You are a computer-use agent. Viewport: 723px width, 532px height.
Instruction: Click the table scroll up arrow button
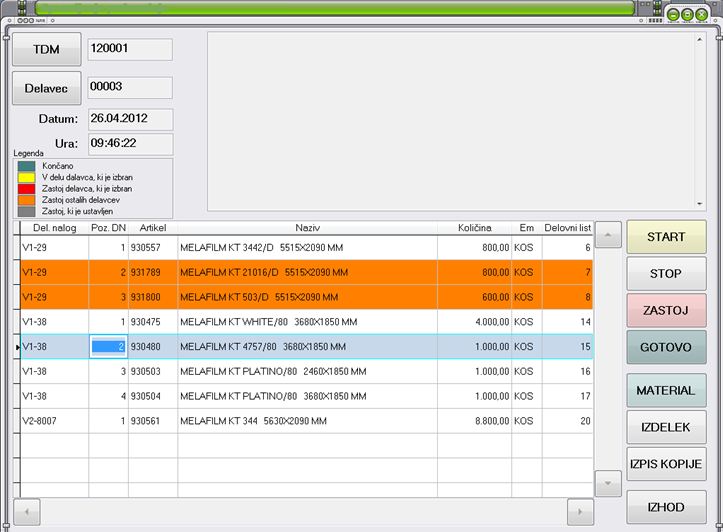pos(608,235)
